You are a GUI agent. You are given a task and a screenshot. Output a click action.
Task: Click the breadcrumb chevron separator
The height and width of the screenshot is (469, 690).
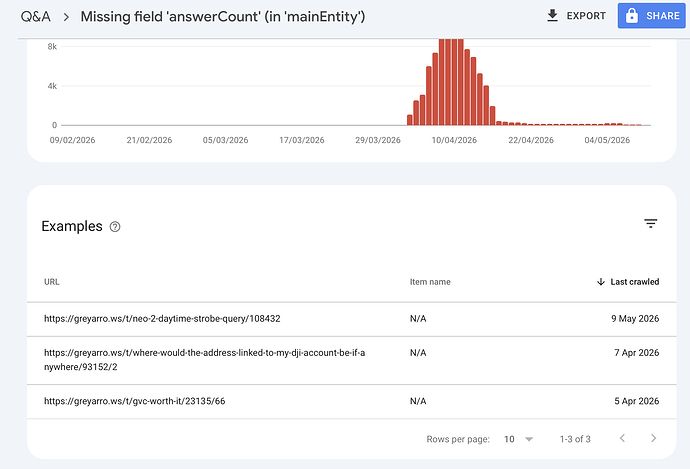[66, 17]
